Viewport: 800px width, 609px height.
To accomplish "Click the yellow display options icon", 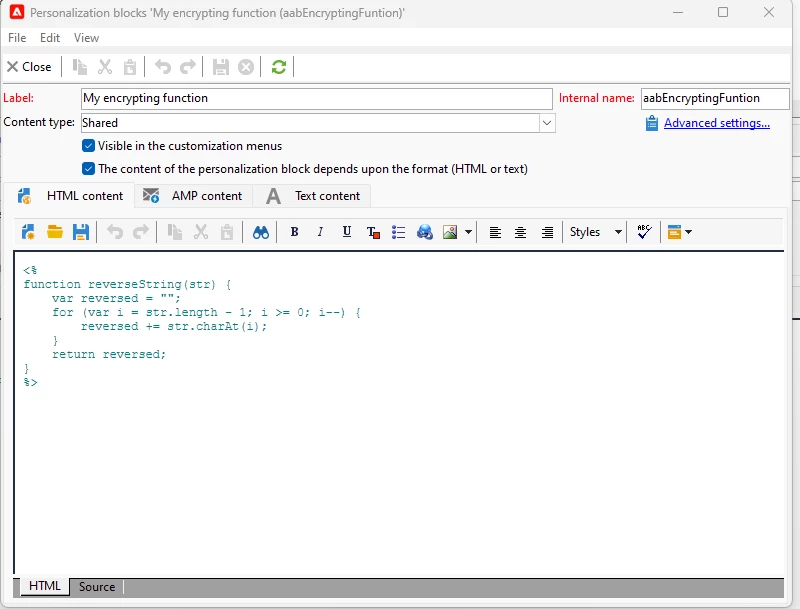I will coord(674,232).
